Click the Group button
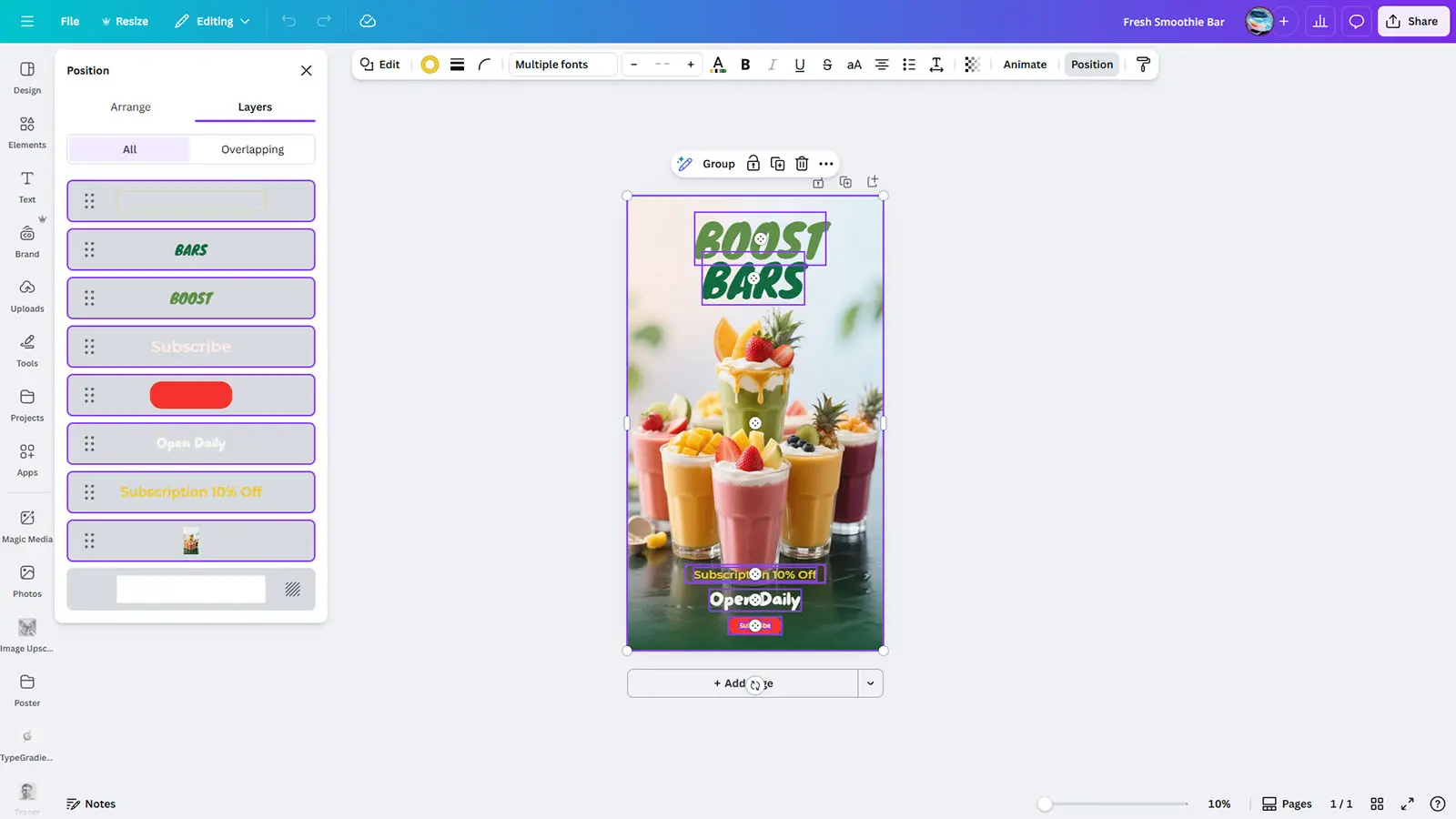 point(718,164)
